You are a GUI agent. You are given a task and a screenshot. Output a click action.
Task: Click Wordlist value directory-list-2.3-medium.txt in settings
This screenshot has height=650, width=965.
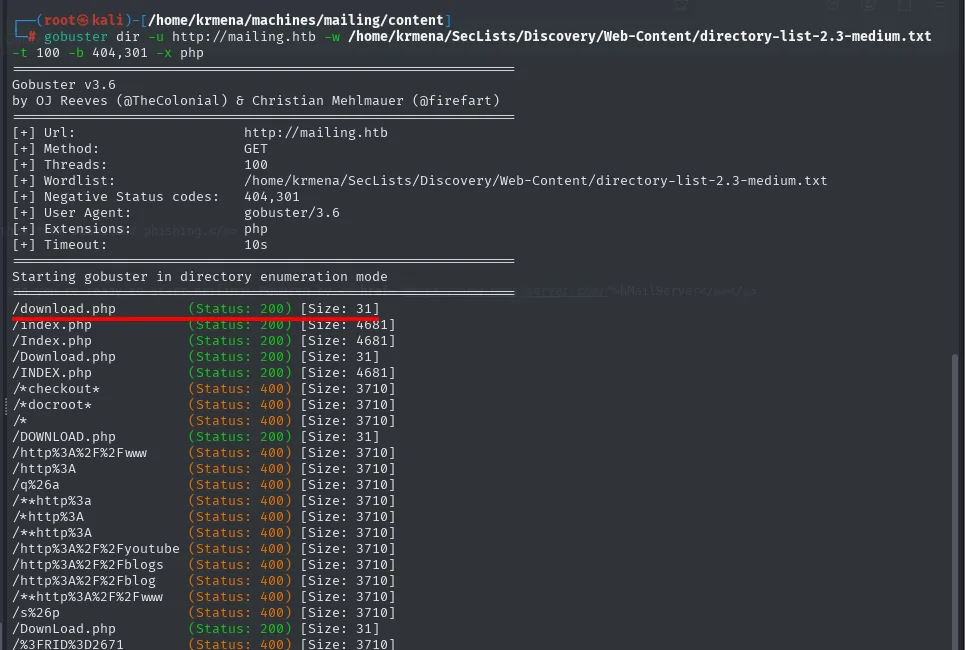click(535, 180)
